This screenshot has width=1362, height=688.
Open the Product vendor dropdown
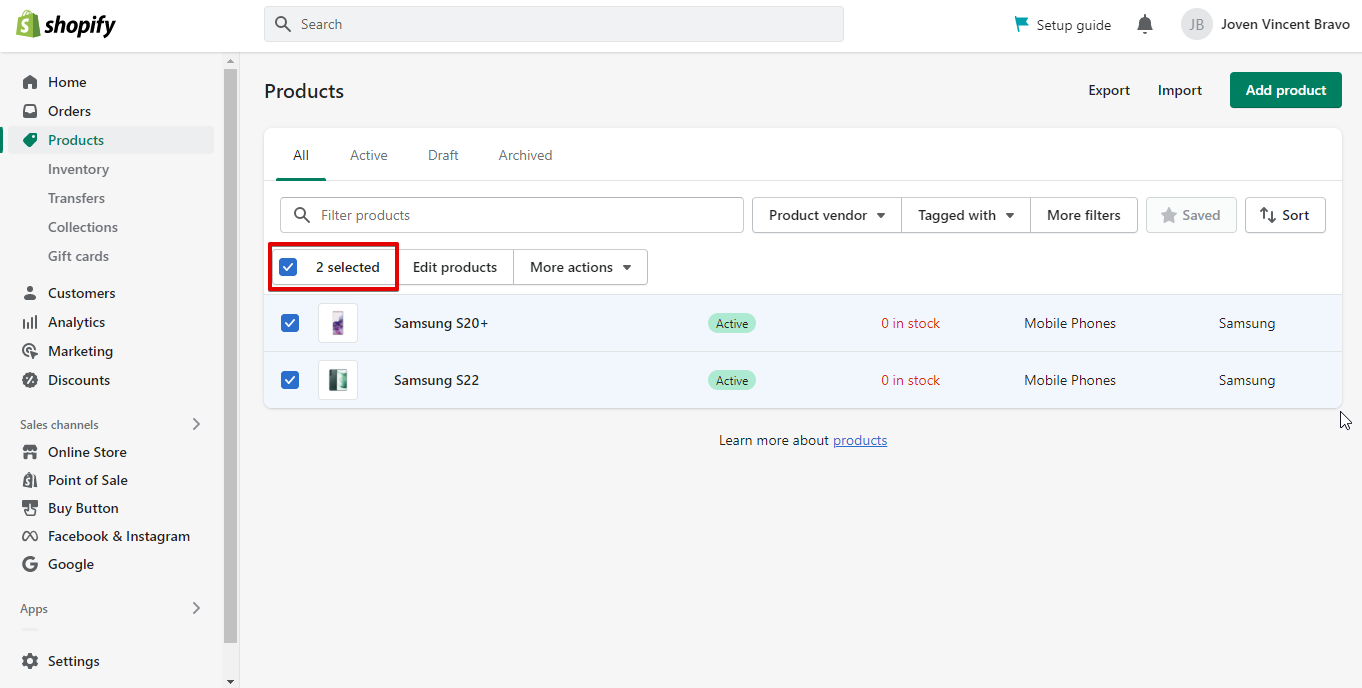[826, 215]
